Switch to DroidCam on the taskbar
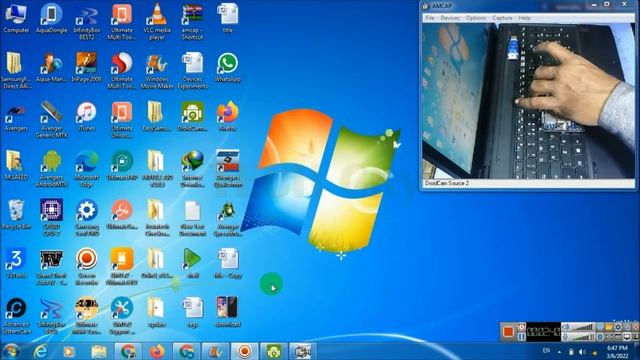 [x=273, y=351]
